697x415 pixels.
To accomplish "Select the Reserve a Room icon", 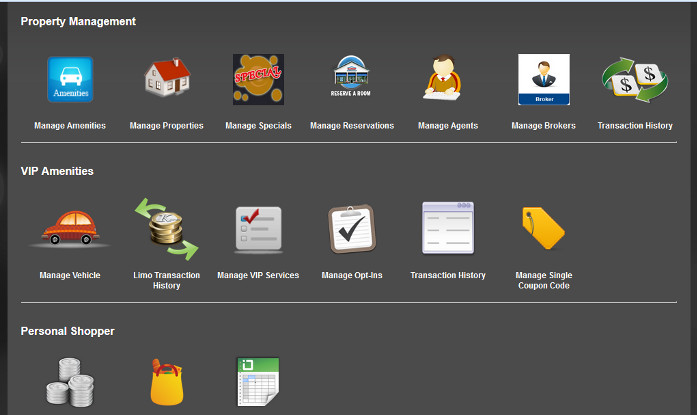I will coord(352,80).
